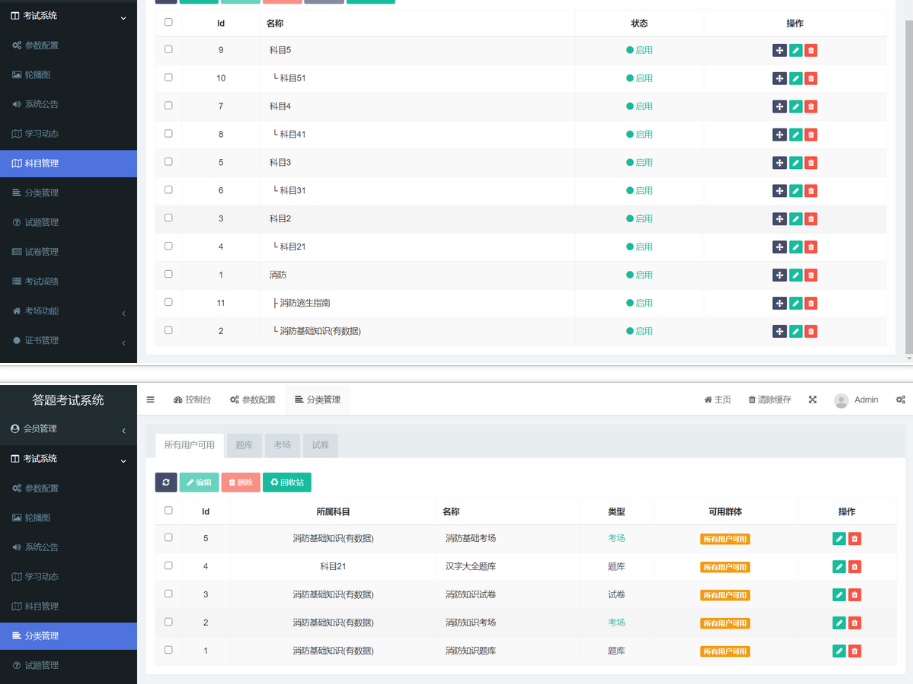Click the hamburger menu icon beside 控制台
Screen dimensions: 913x684
click(150, 400)
